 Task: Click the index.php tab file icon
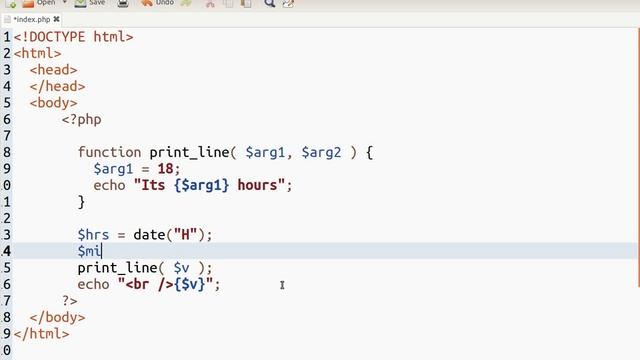(x=7, y=19)
